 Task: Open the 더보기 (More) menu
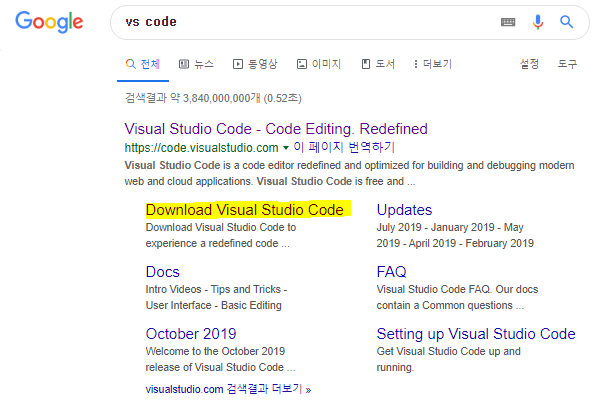click(433, 64)
